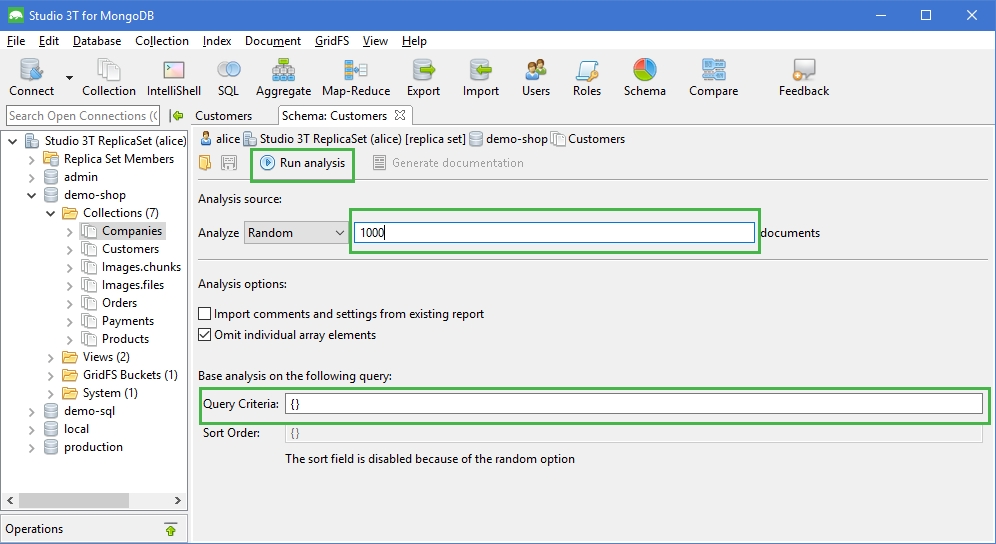Image resolution: width=996 pixels, height=544 pixels.
Task: Select the local database
Action: (76, 429)
